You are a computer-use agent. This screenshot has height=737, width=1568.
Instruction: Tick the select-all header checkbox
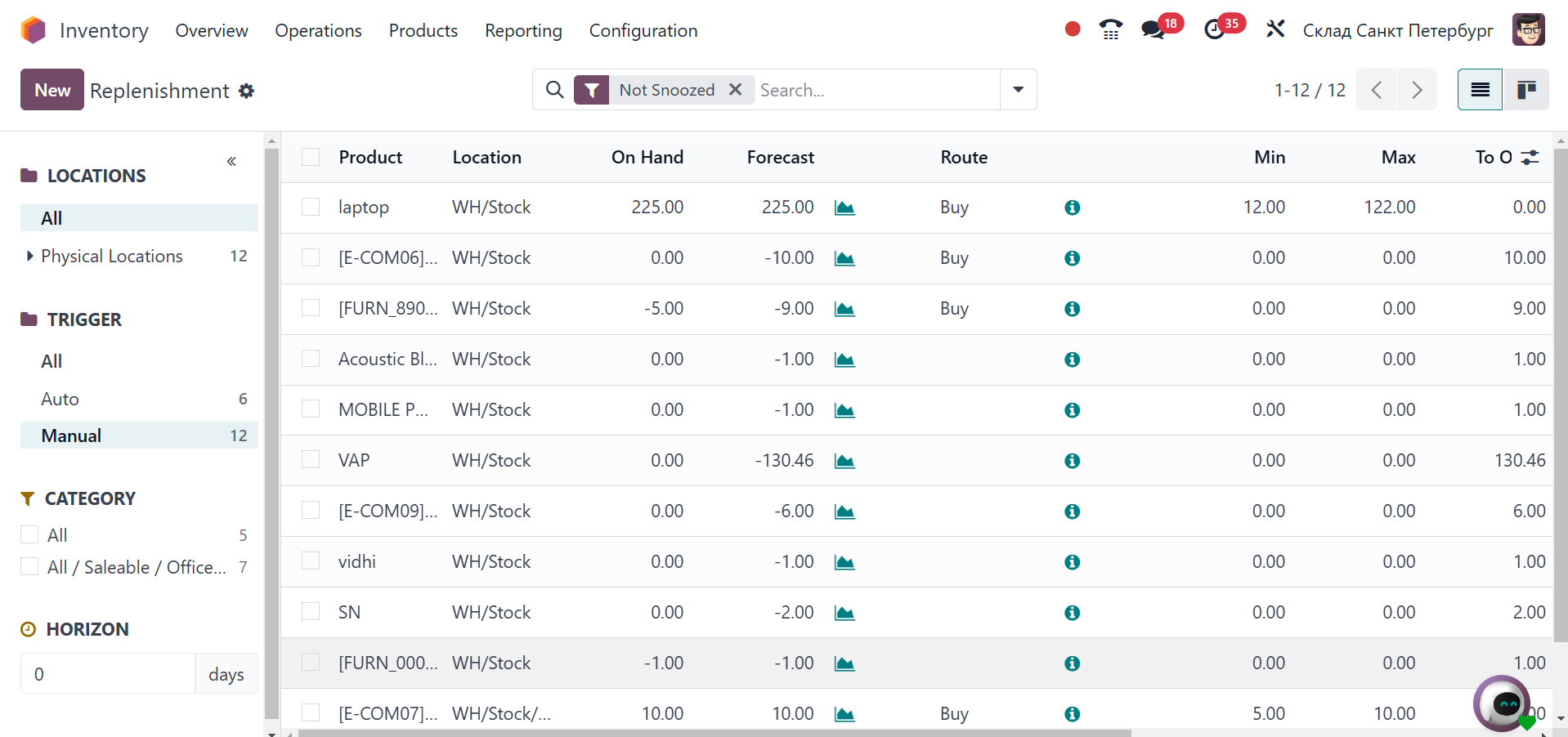tap(311, 157)
